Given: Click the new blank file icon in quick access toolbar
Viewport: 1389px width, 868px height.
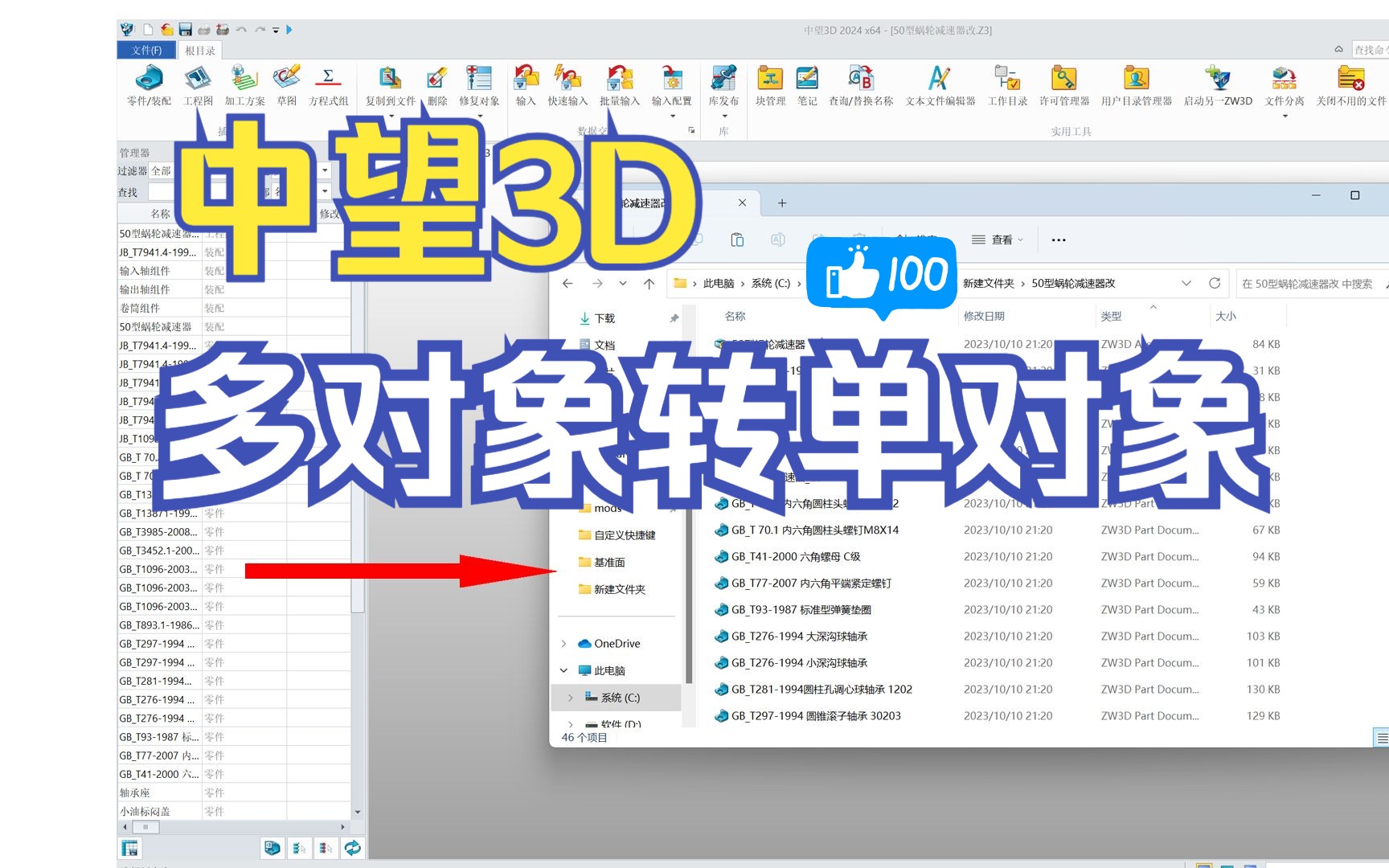Looking at the screenshot, I should point(148,30).
